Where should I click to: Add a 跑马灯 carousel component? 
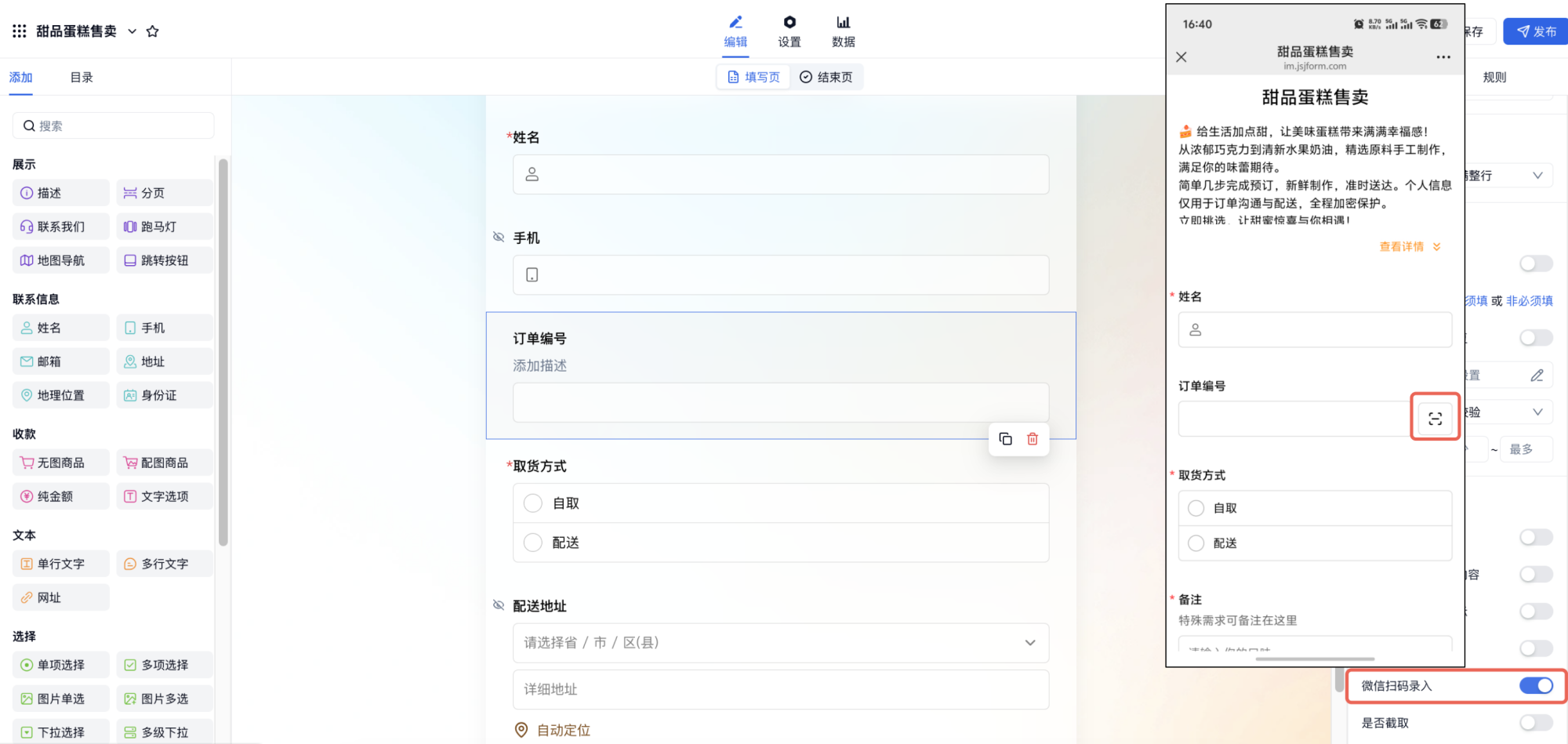(165, 227)
